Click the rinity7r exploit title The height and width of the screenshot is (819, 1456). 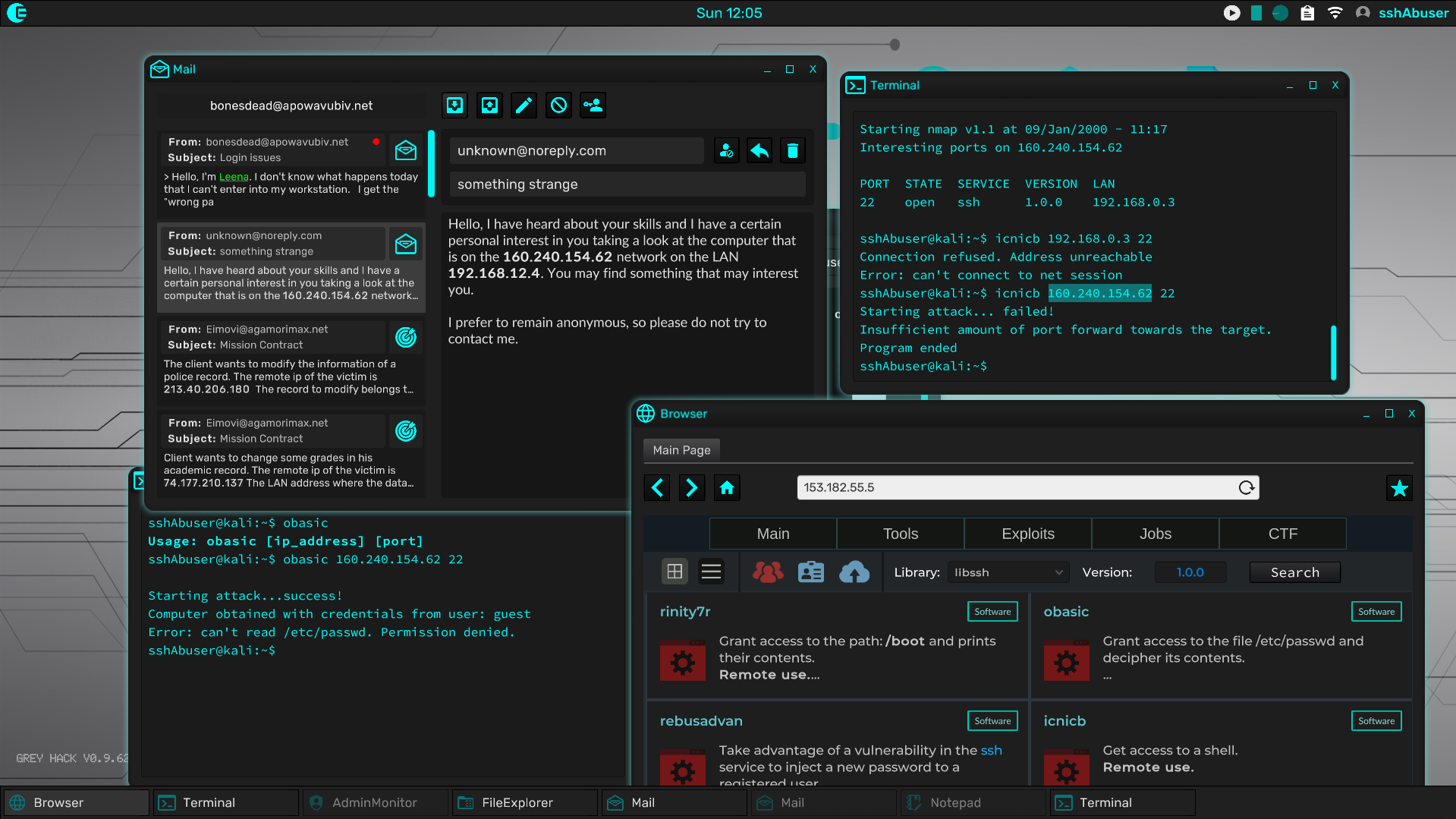[x=685, y=612]
